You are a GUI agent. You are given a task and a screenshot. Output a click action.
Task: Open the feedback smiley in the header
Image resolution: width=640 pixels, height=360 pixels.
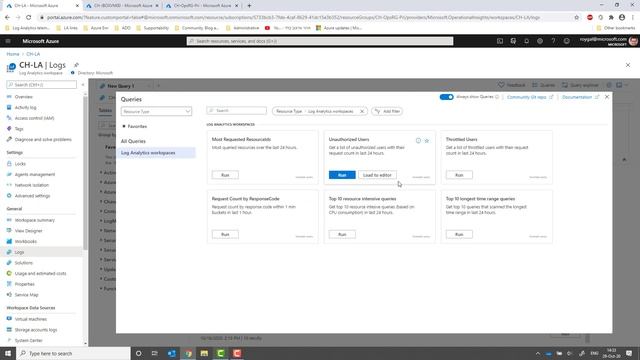click(x=567, y=41)
